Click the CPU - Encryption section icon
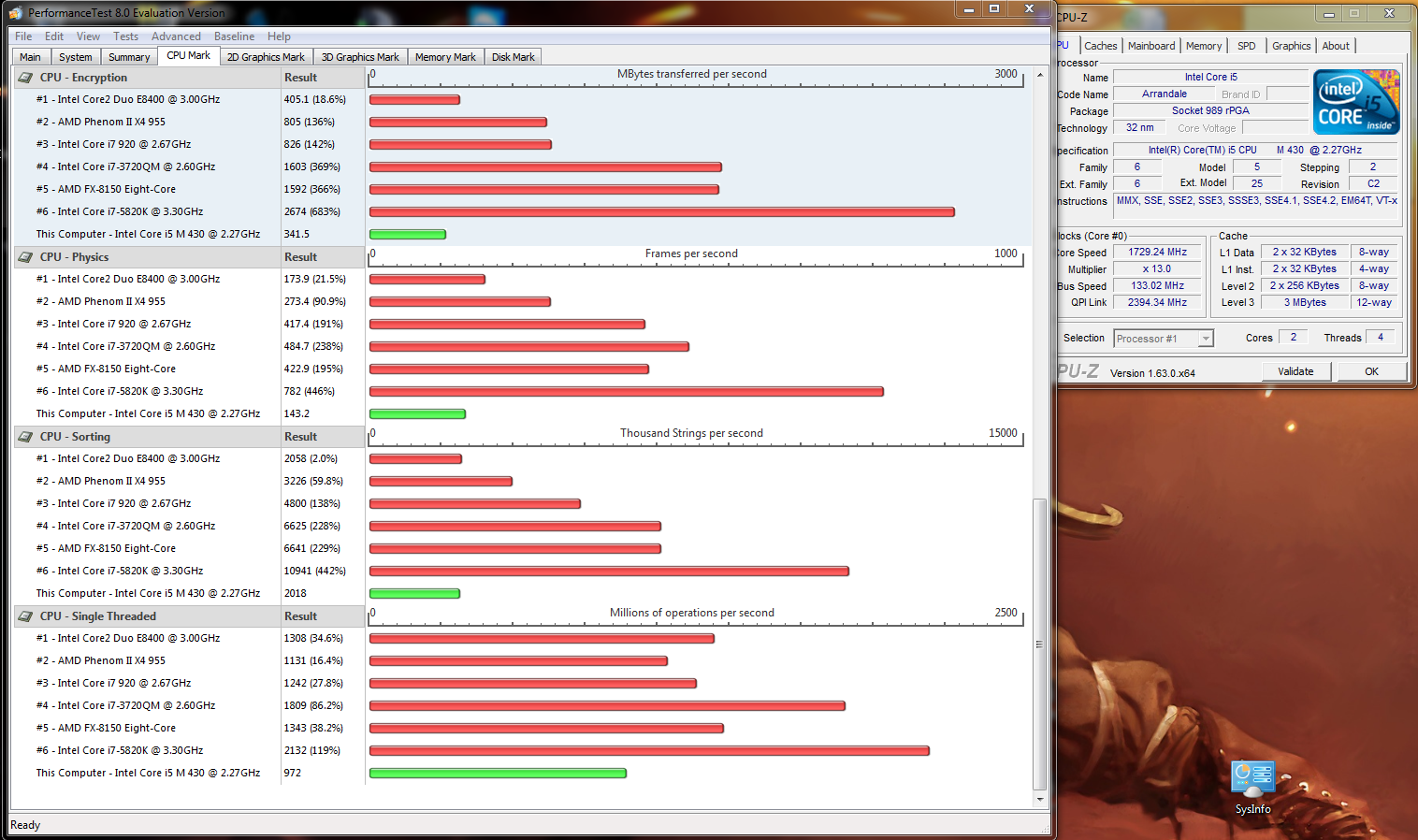The image size is (1418, 840). pyautogui.click(x=25, y=78)
